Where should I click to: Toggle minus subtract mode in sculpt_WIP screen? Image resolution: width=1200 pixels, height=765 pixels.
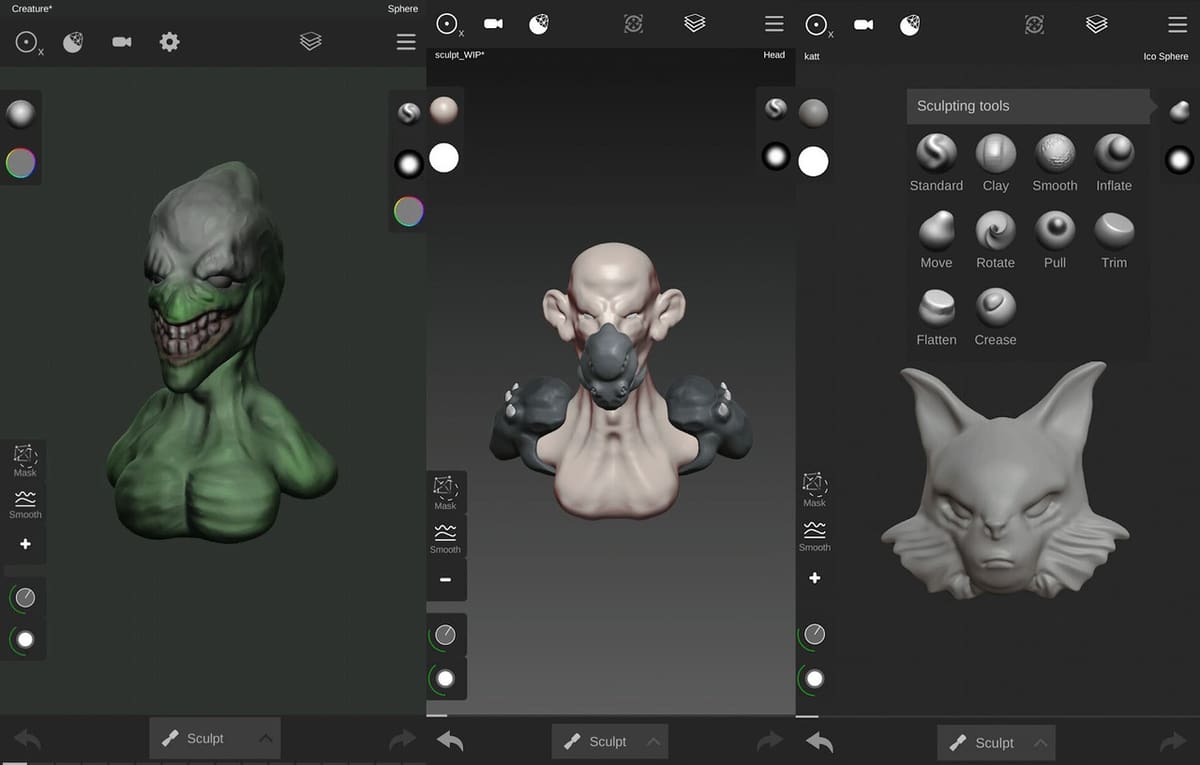point(446,580)
